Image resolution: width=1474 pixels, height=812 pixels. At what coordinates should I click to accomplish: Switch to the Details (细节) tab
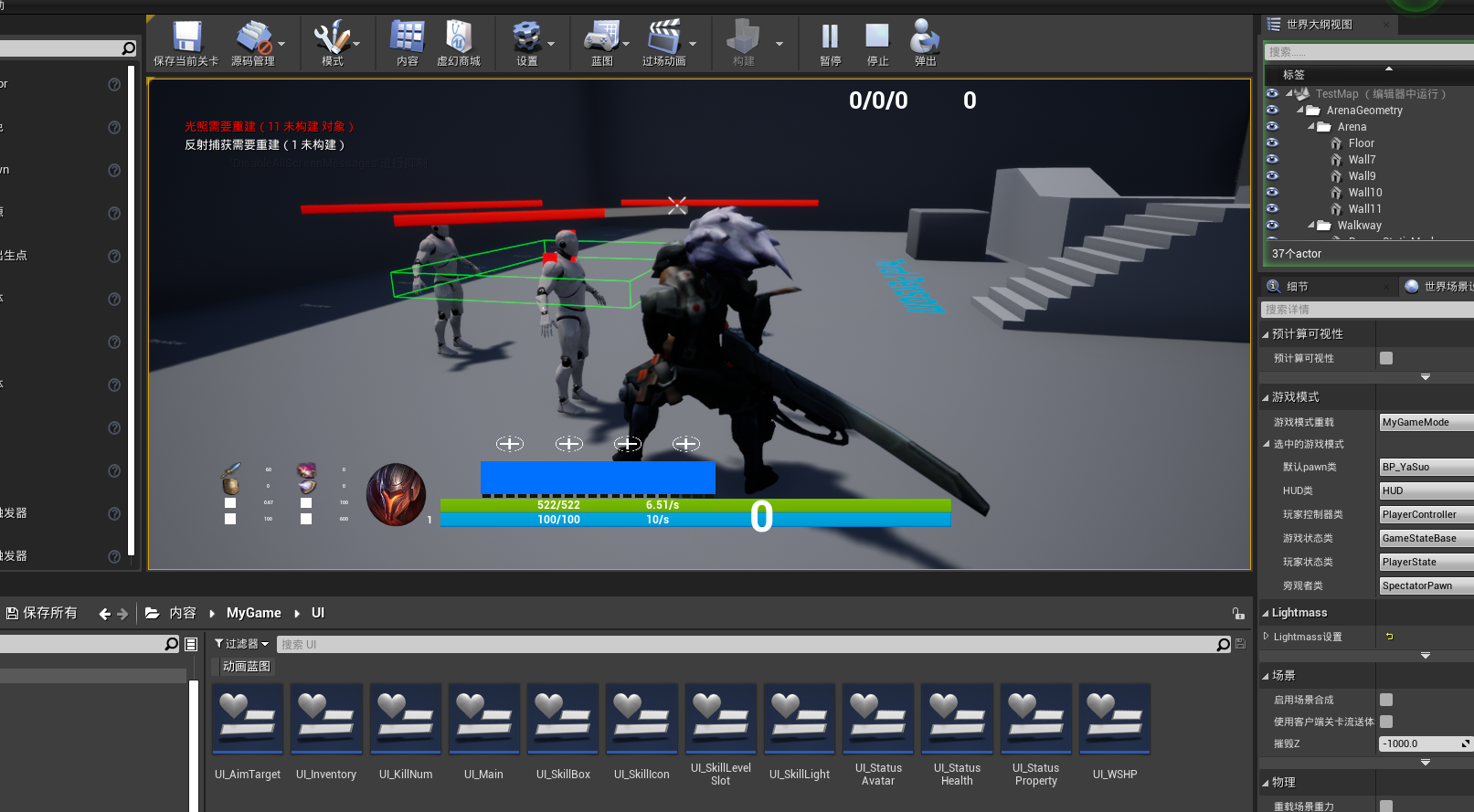(1297, 287)
